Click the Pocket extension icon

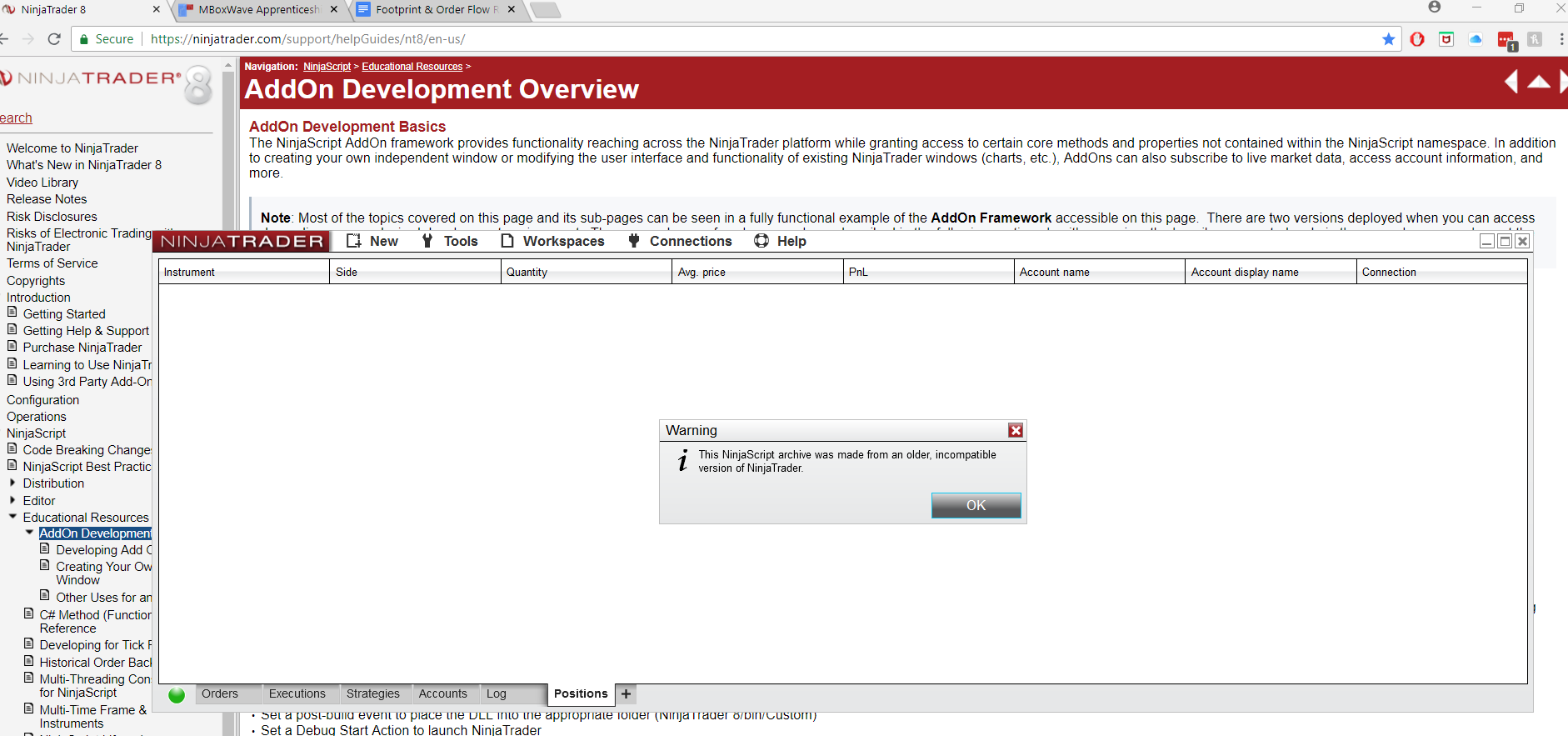(x=1446, y=39)
